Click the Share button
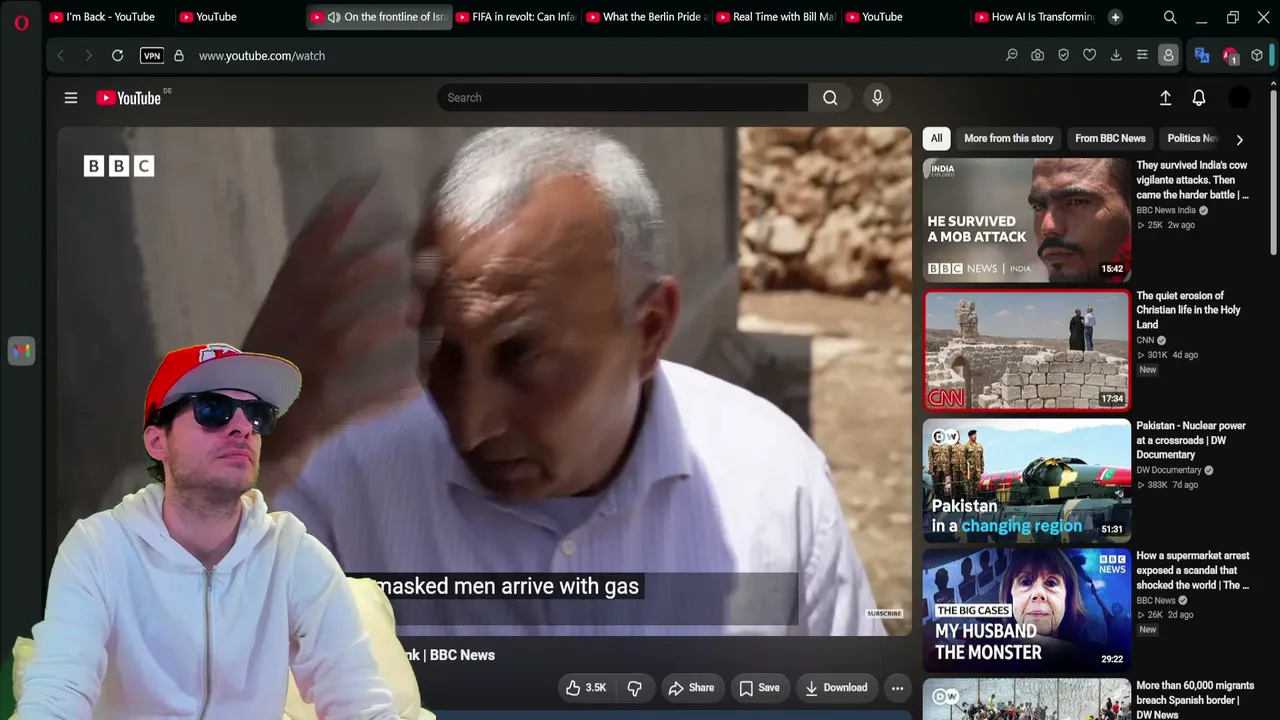Image resolution: width=1280 pixels, height=720 pixels. (x=691, y=688)
